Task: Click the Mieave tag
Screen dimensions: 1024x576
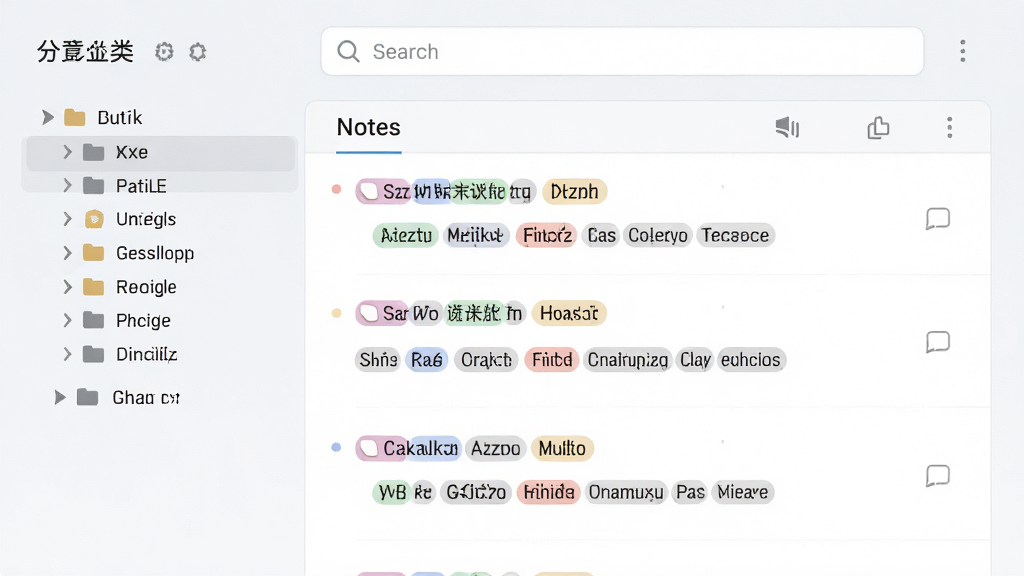Action: (x=743, y=492)
